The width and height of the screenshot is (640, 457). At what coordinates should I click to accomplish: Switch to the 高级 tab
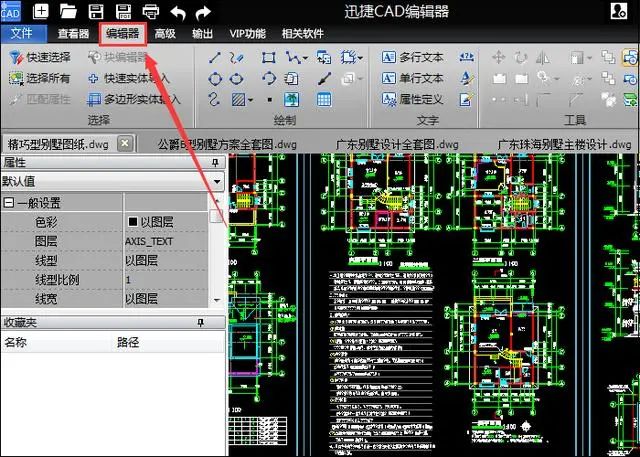pos(165,34)
